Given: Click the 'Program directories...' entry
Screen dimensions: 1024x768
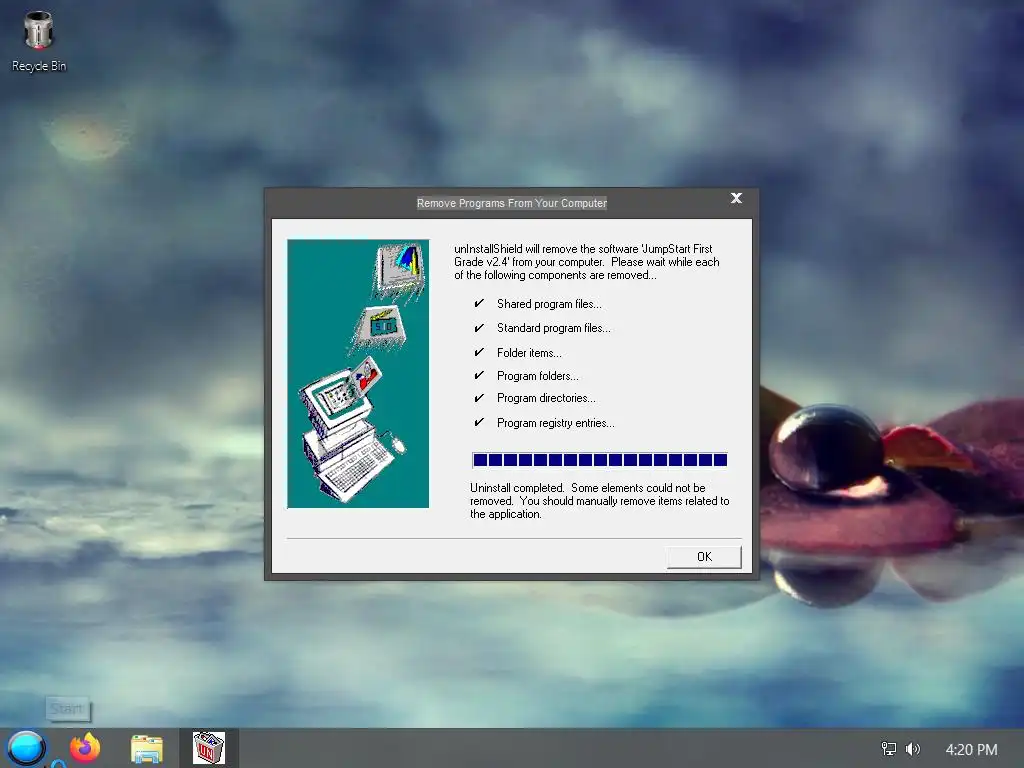Looking at the screenshot, I should [546, 398].
